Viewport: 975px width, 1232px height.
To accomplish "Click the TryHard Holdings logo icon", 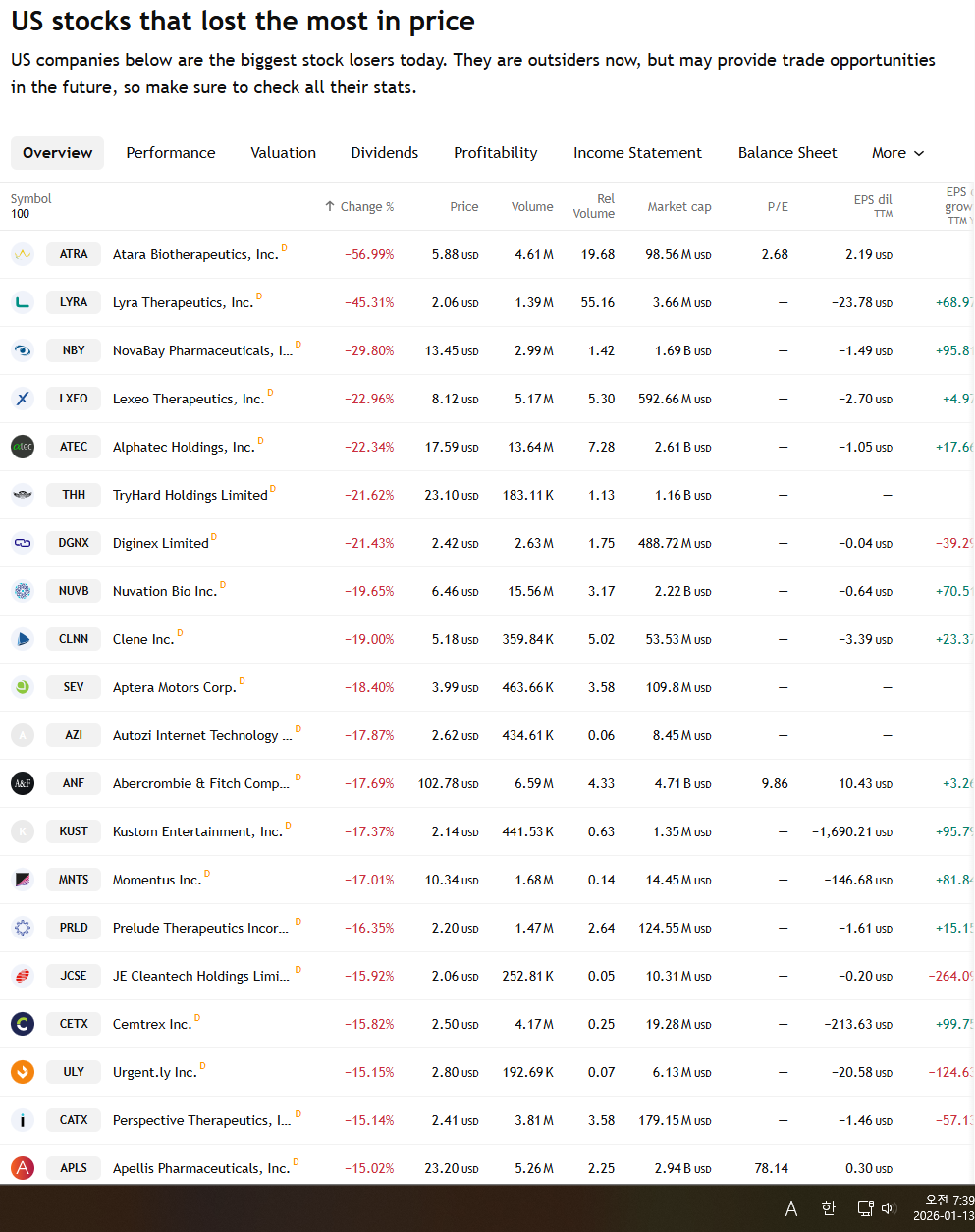I will pos(23,495).
